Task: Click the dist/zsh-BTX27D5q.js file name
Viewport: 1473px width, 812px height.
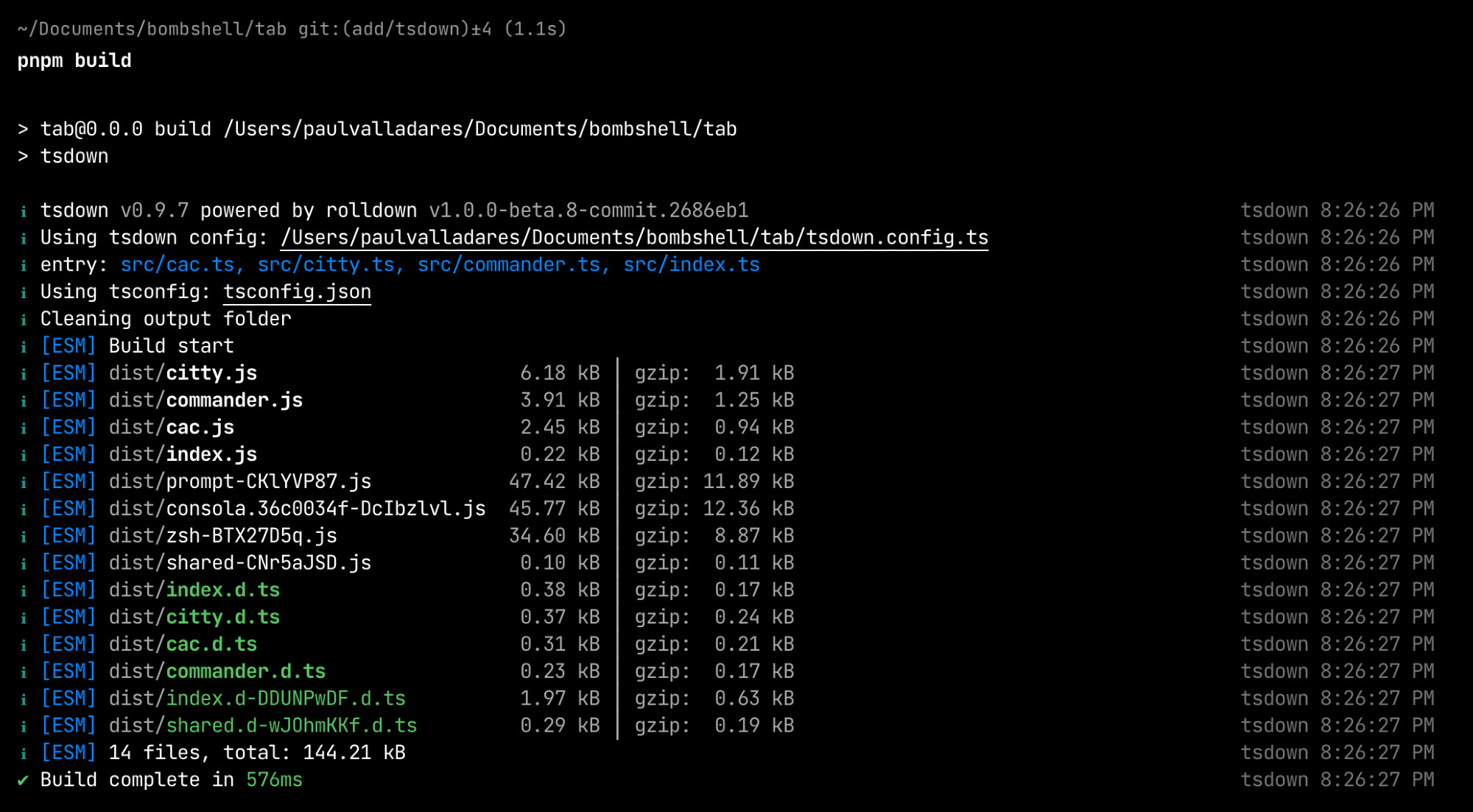Action: [223, 536]
